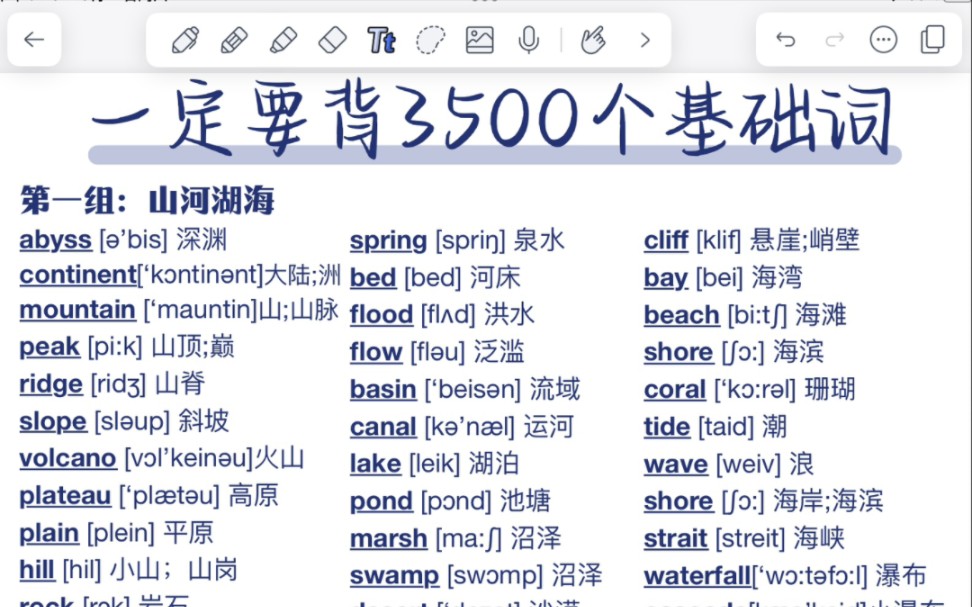The width and height of the screenshot is (972, 607).
Task: Click the underlined word abyss
Action: coord(55,240)
